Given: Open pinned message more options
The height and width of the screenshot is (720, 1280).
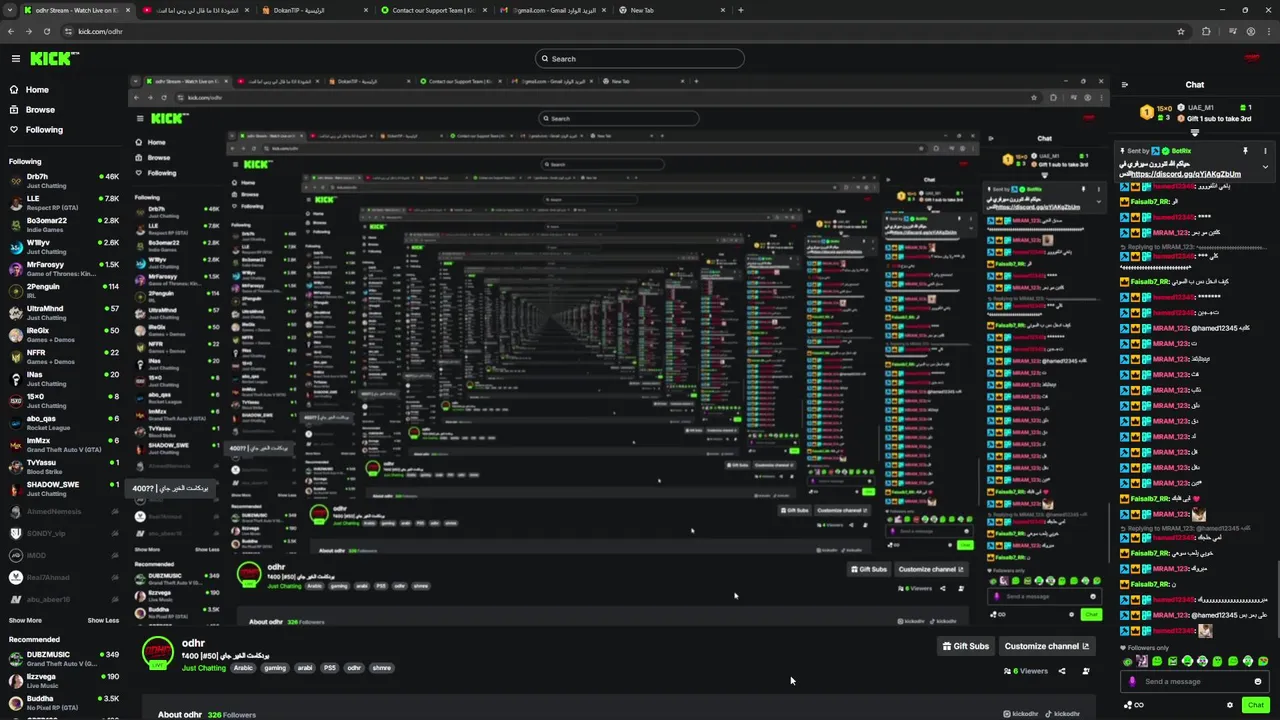Looking at the screenshot, I should coord(1265,151).
